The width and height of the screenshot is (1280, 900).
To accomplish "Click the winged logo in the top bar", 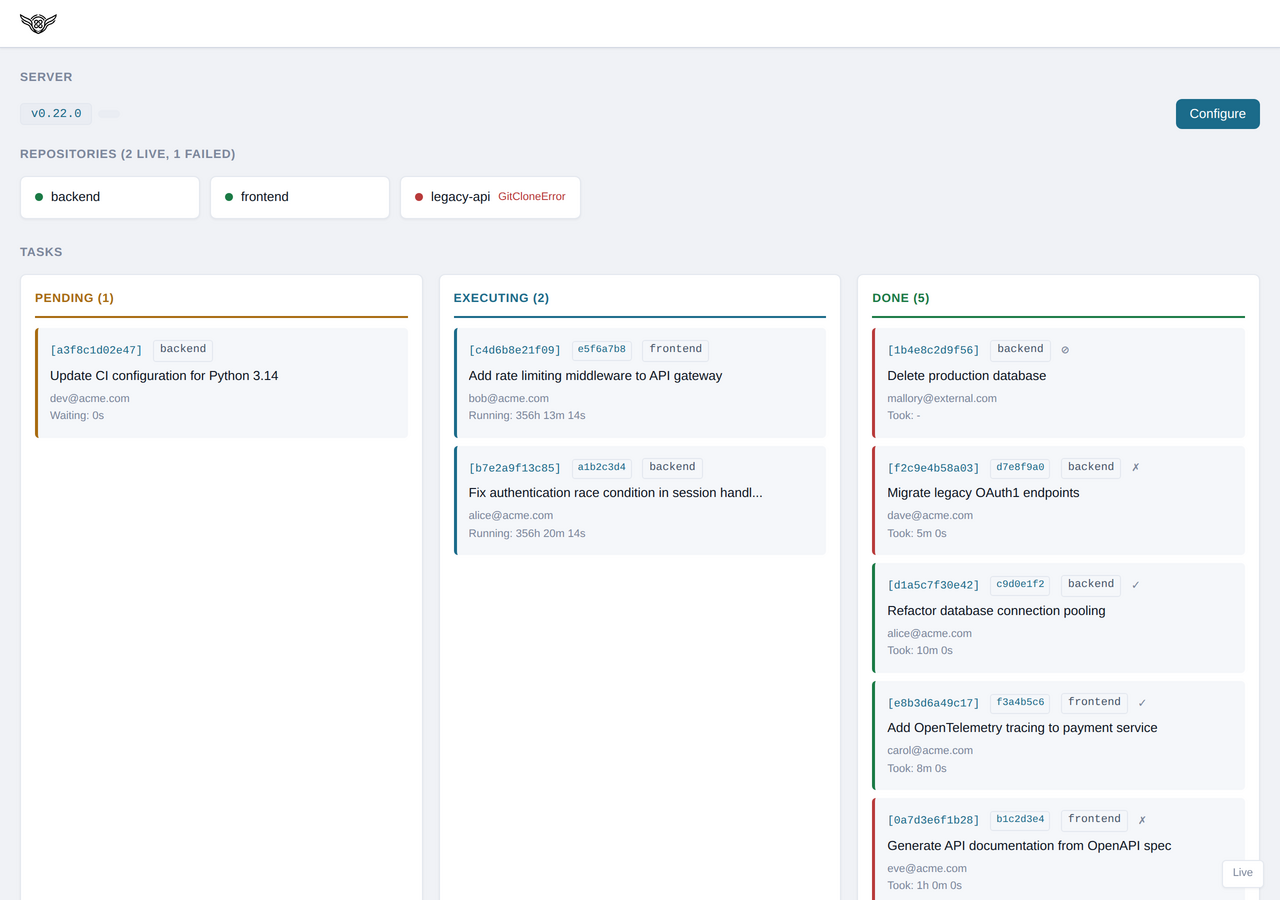I will coord(37,23).
